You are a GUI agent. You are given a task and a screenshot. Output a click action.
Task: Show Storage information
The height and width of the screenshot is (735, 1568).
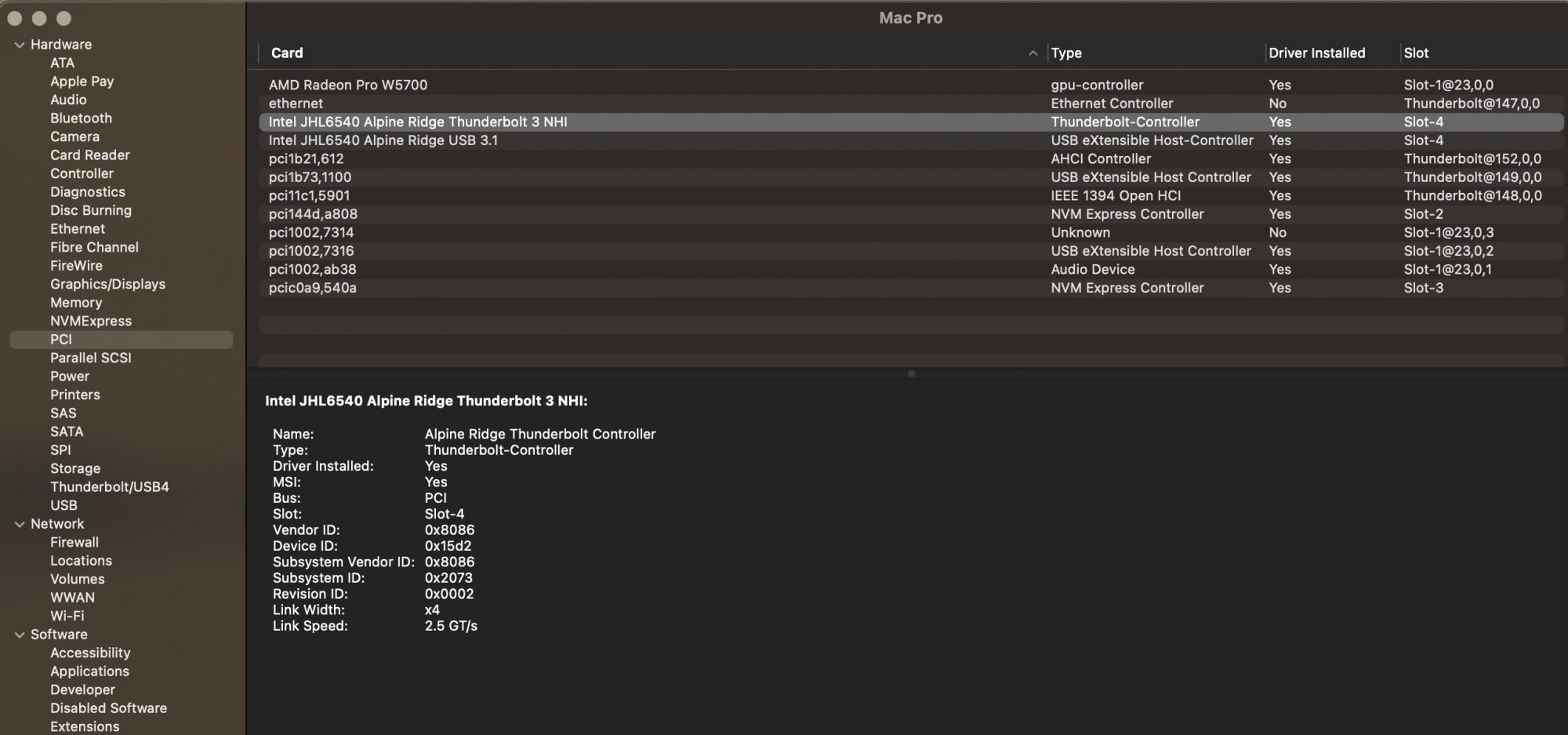[x=75, y=469]
